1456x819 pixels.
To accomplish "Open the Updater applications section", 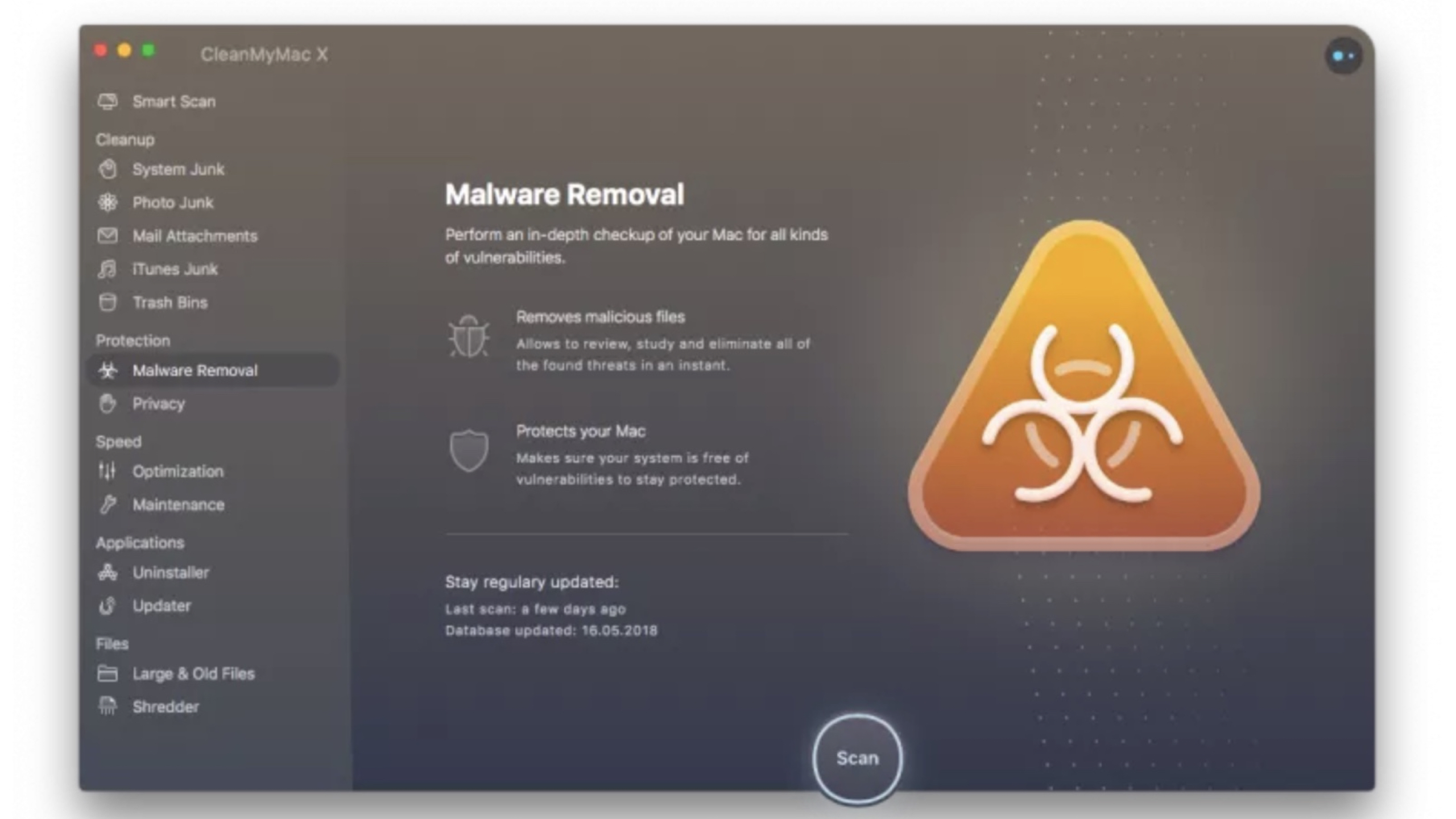I will click(161, 605).
